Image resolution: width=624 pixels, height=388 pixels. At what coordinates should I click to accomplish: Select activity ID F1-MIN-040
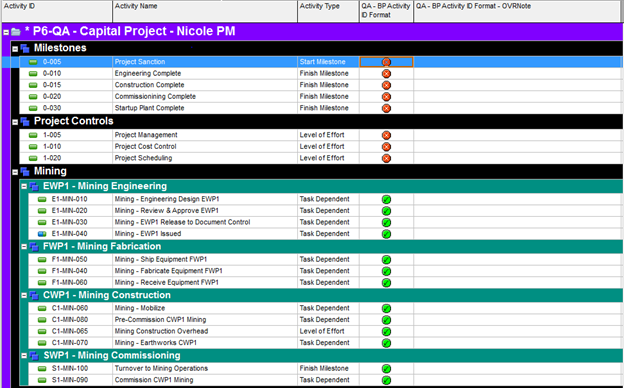[x=70, y=271]
